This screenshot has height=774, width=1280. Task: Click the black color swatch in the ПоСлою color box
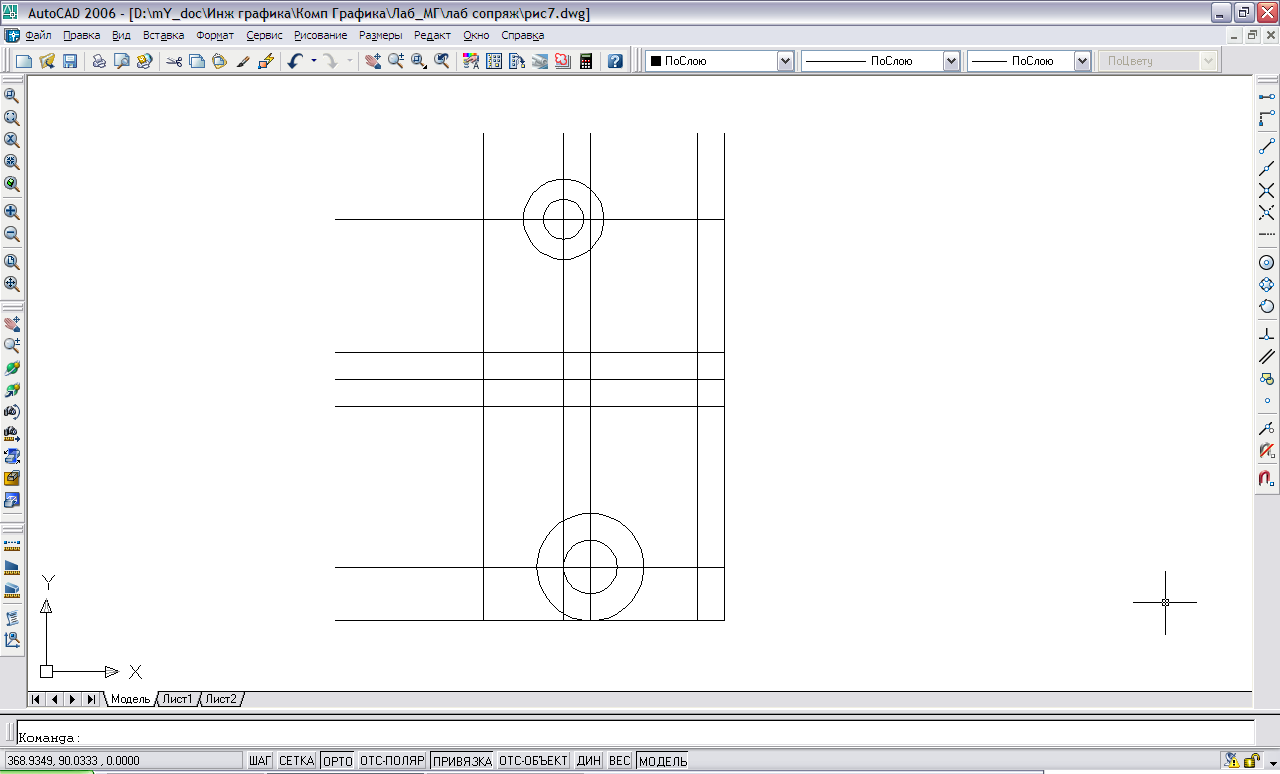pos(655,61)
